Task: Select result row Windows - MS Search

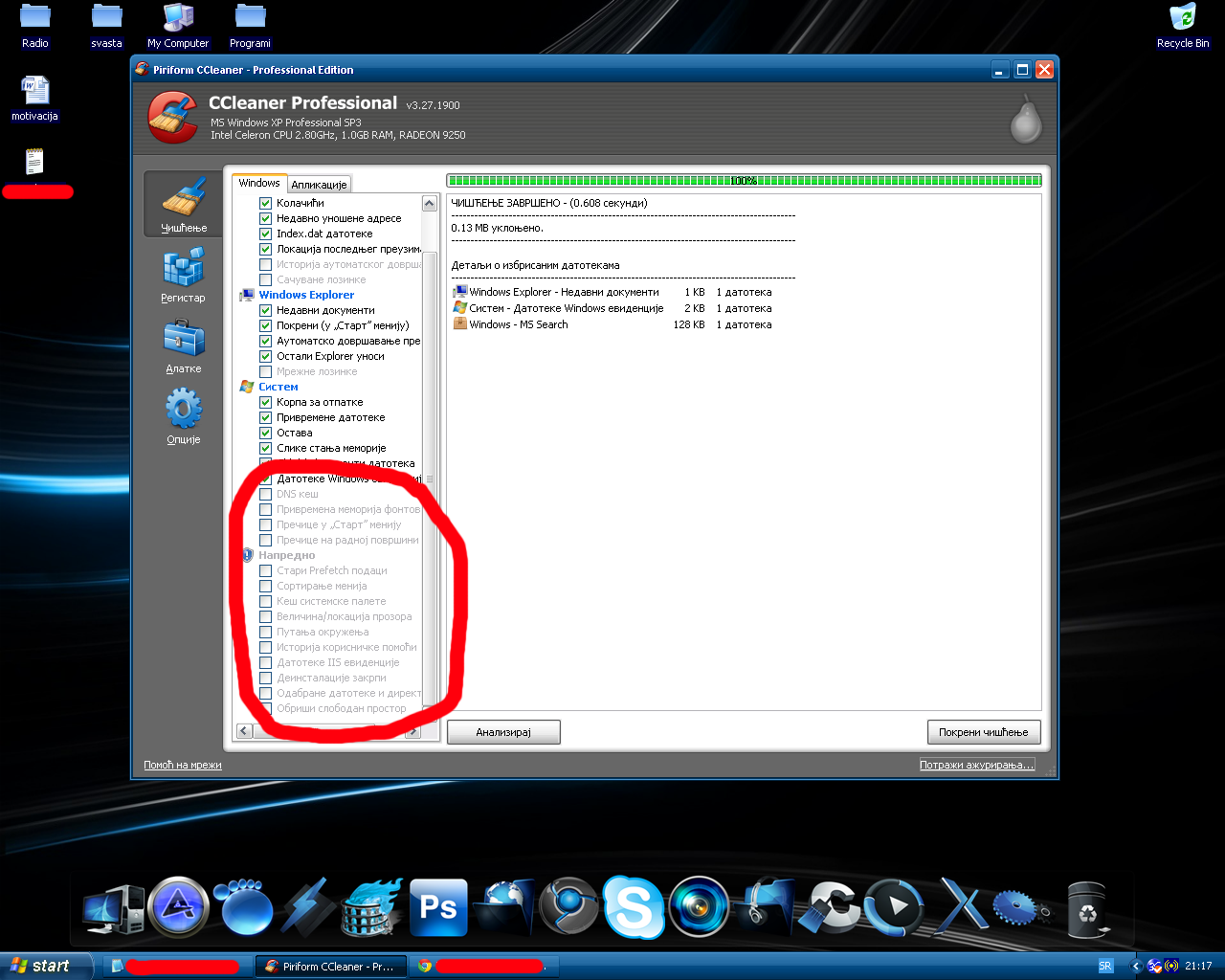Action: click(612, 324)
